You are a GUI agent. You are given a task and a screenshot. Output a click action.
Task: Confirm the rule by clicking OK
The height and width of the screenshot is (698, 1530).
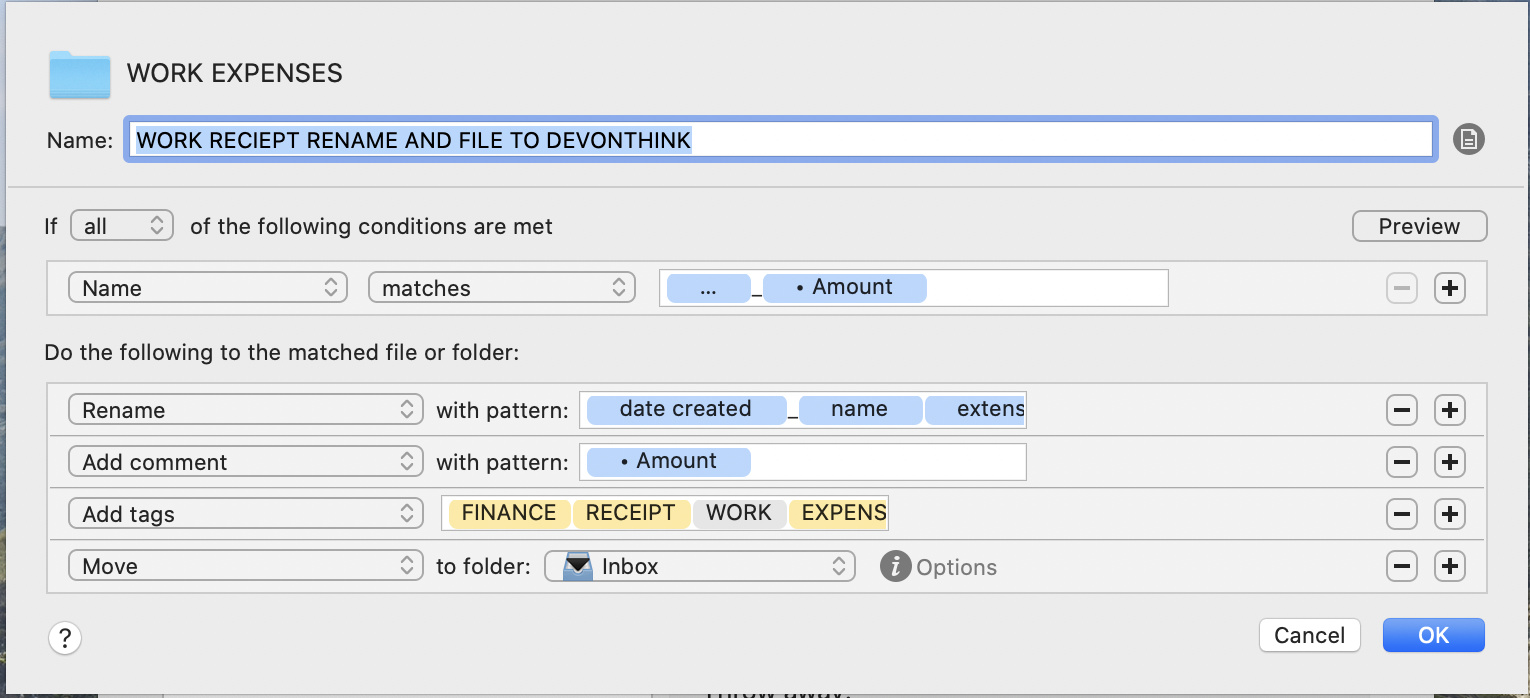[x=1433, y=635]
